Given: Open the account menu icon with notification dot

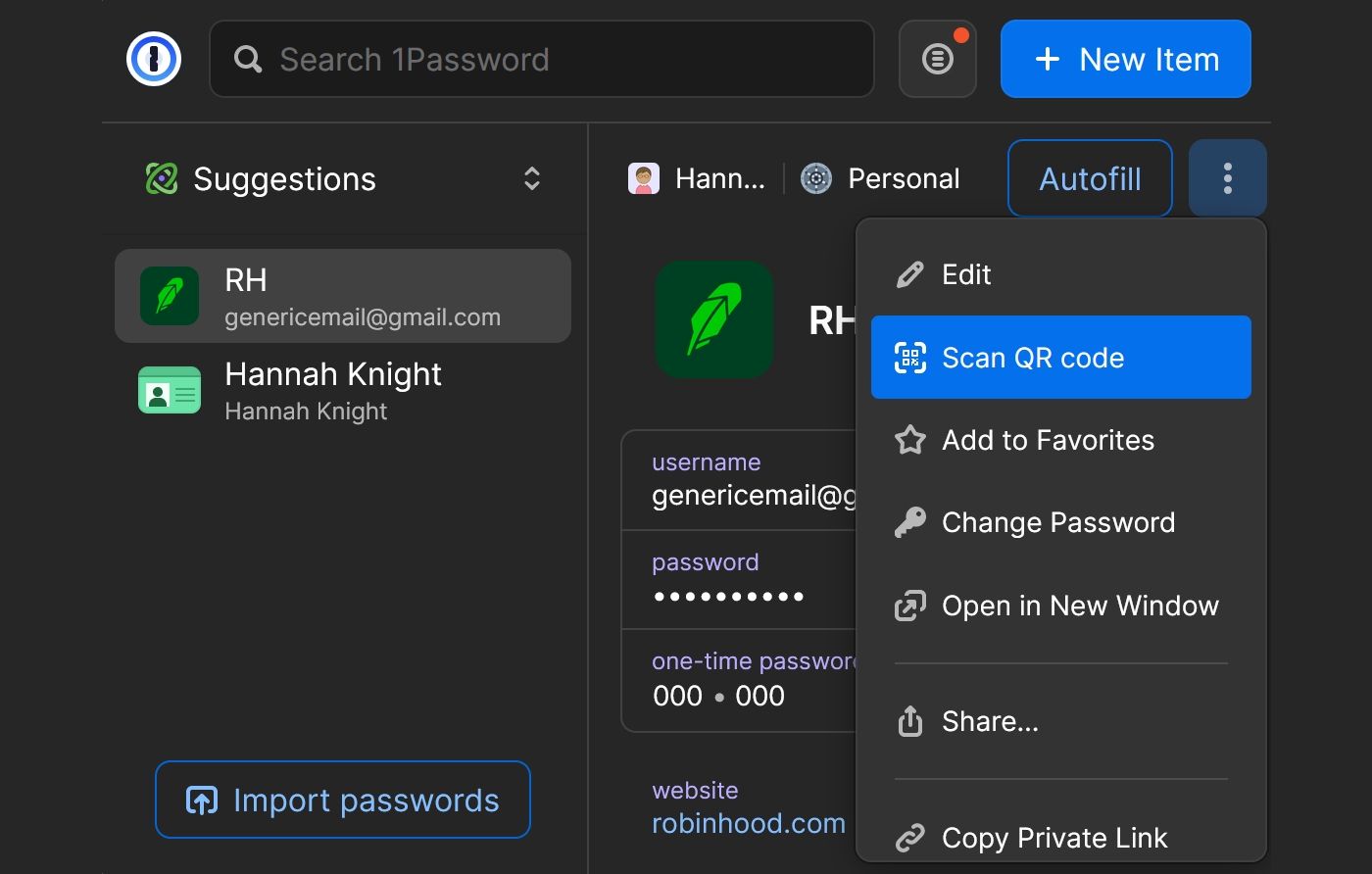Looking at the screenshot, I should coord(937,59).
